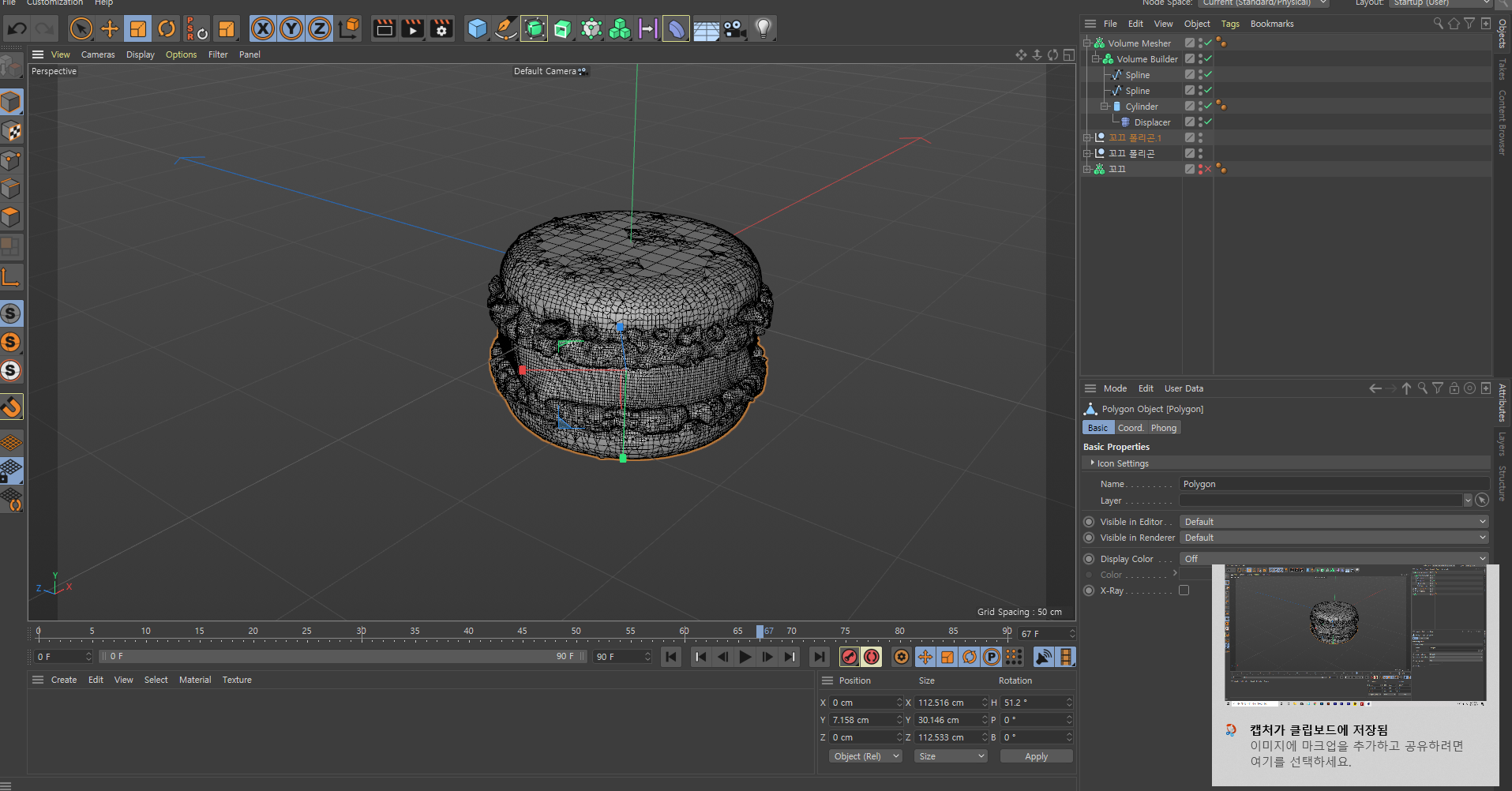Check the X-Ray checkbox

click(1184, 590)
